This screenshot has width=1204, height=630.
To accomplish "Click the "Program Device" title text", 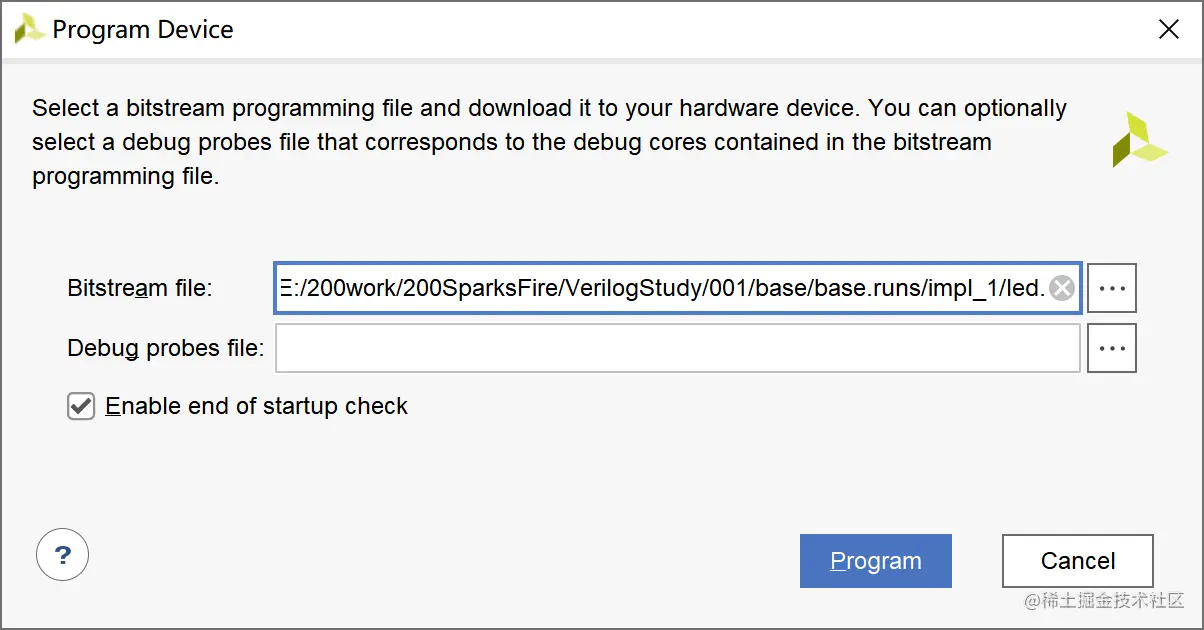I will coord(143,29).
